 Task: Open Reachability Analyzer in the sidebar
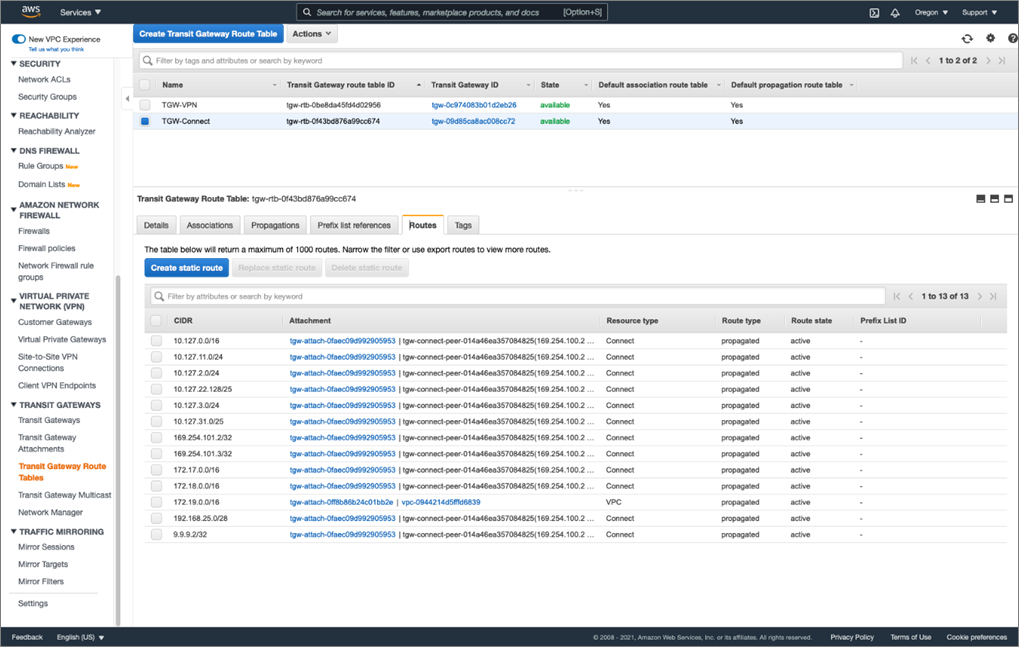click(57, 131)
